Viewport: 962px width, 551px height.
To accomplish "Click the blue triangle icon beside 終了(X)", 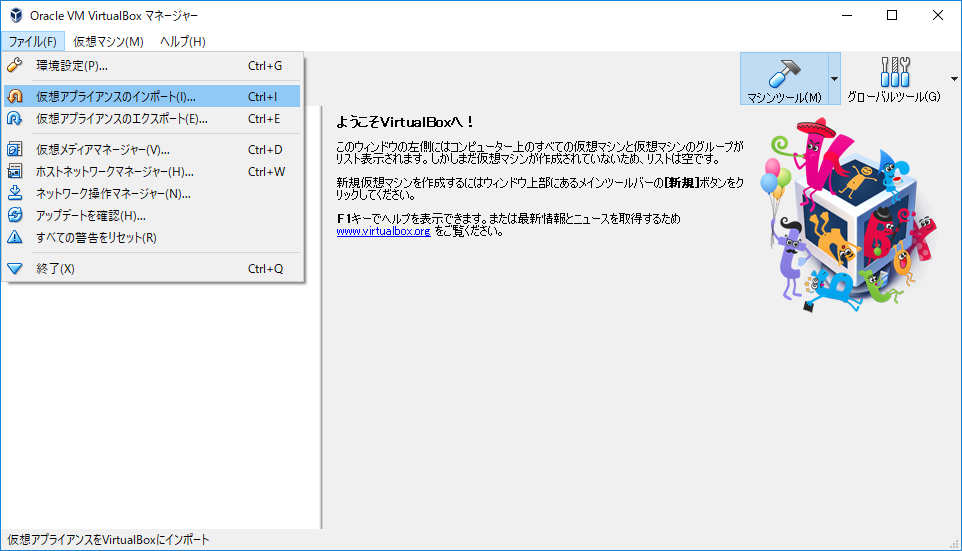I will coord(15,268).
